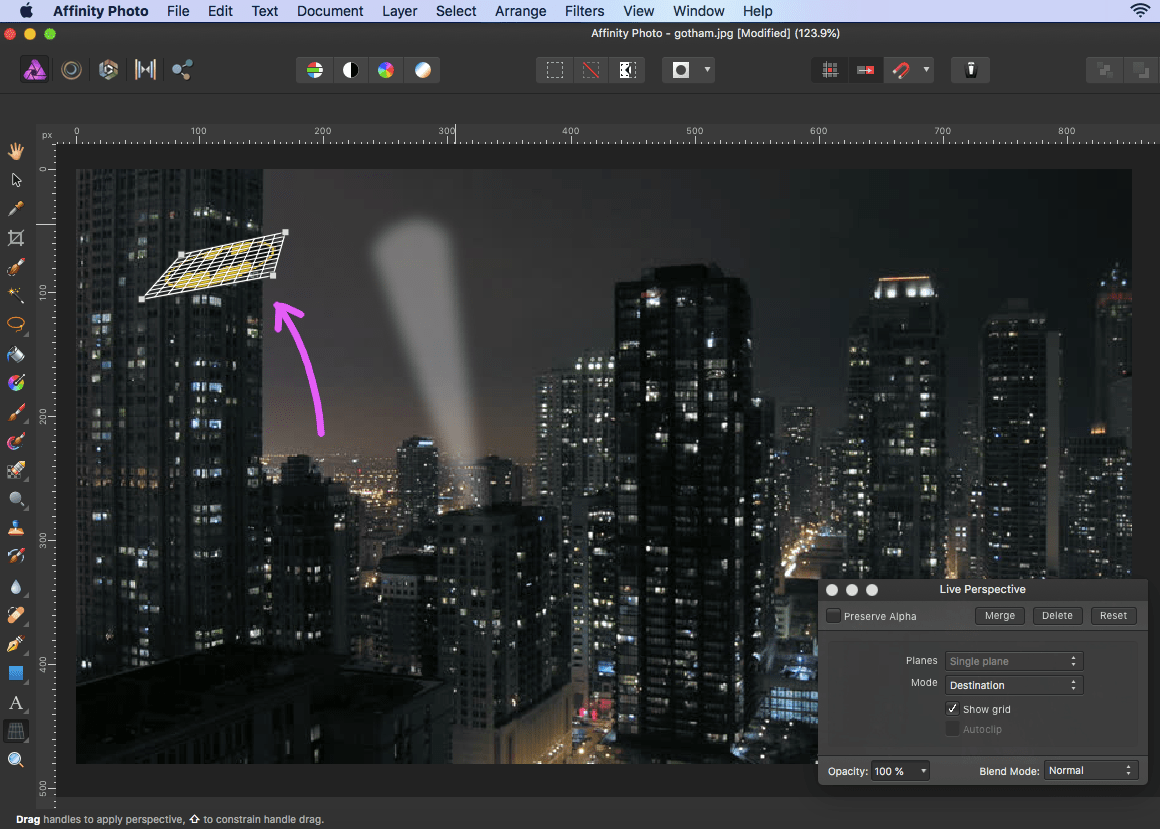Click the Merge button
The width and height of the screenshot is (1160, 829).
(x=999, y=616)
